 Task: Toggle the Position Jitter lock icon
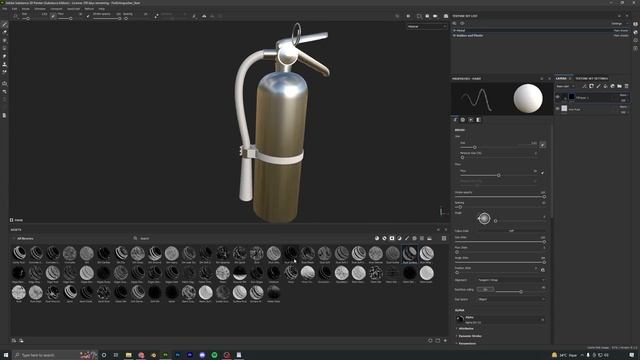click(x=543, y=270)
